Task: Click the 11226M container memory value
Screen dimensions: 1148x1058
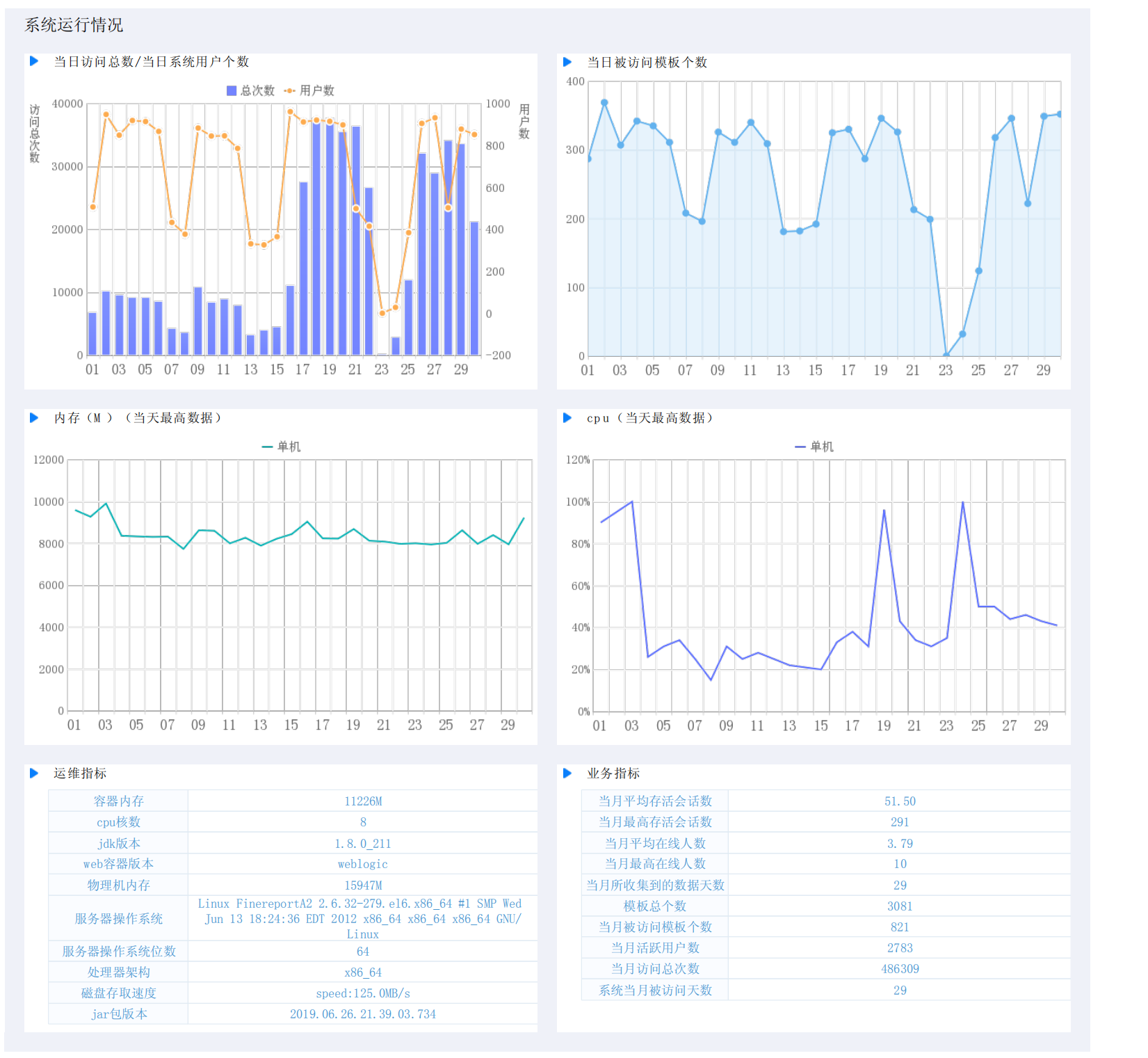Action: [x=363, y=801]
